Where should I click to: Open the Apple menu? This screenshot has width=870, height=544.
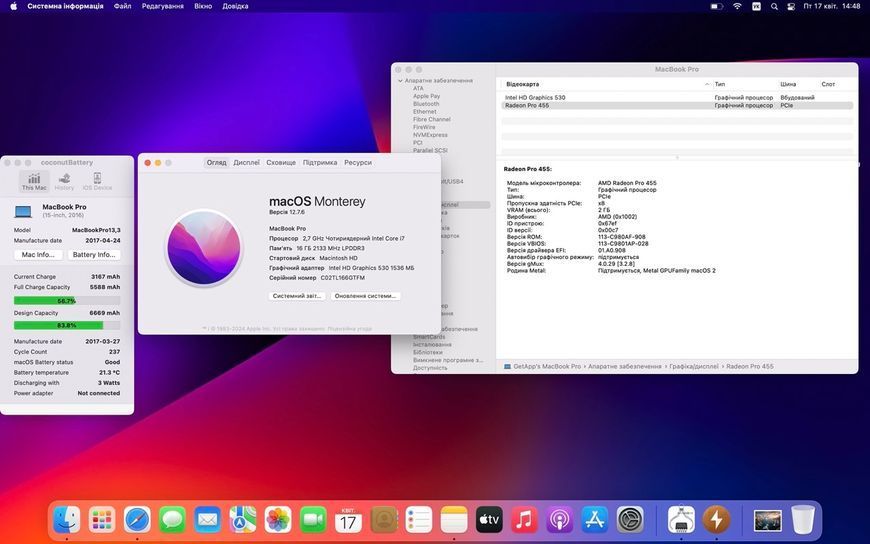[13, 6]
